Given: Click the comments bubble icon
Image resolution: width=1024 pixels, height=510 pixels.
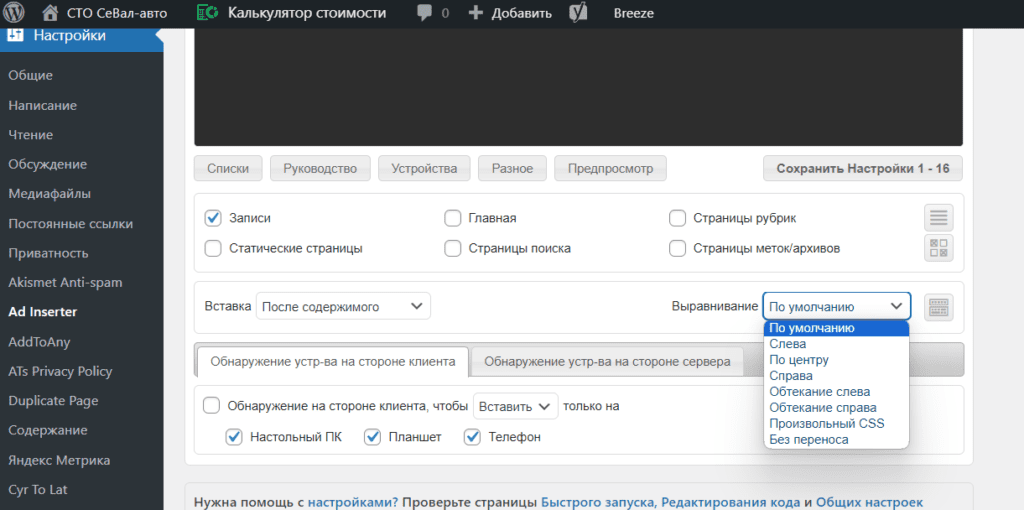Looking at the screenshot, I should point(425,12).
